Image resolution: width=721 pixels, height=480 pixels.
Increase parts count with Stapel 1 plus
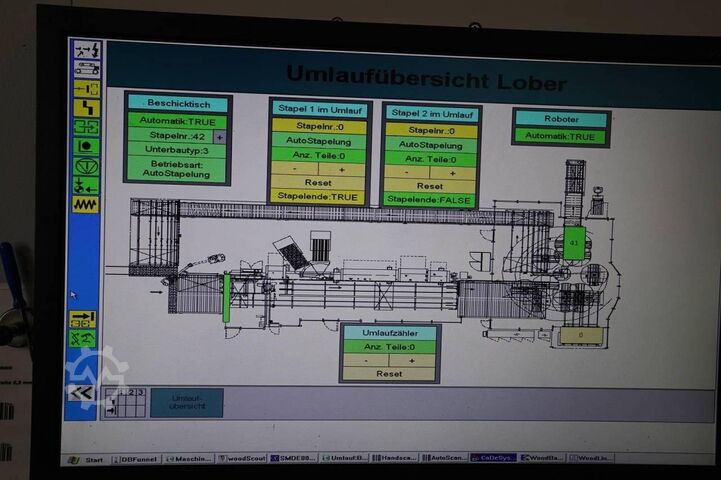tap(342, 170)
